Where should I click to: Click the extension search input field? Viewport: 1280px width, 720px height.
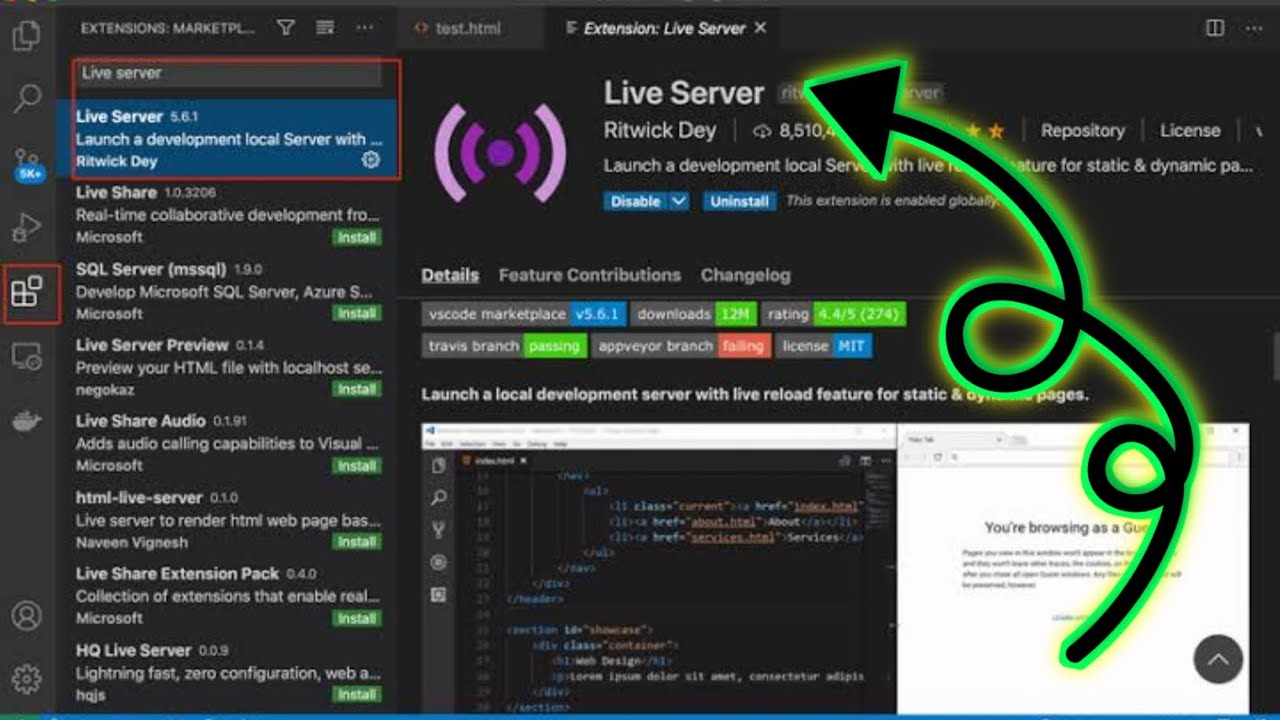pos(229,73)
